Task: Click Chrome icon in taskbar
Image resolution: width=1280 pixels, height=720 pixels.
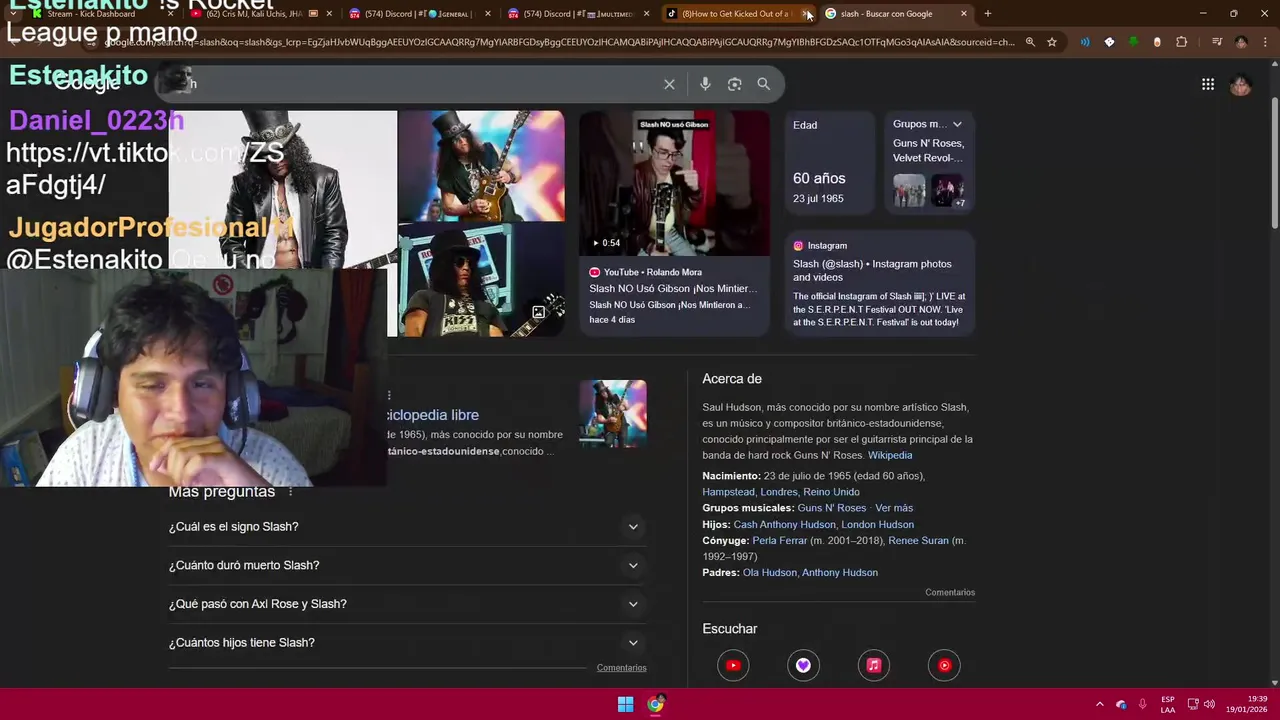Action: (655, 705)
